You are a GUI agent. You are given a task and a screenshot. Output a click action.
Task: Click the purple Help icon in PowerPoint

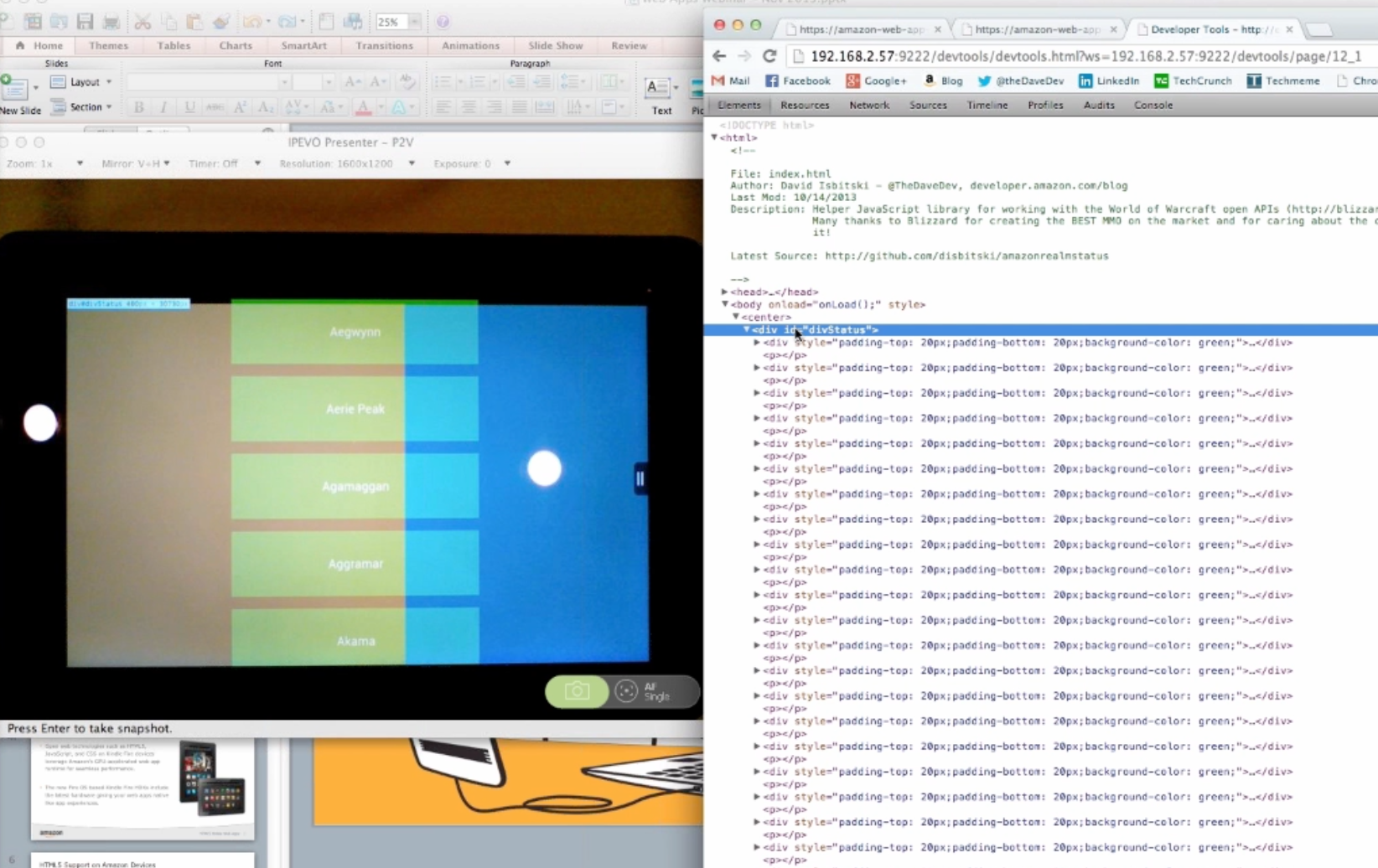point(443,22)
